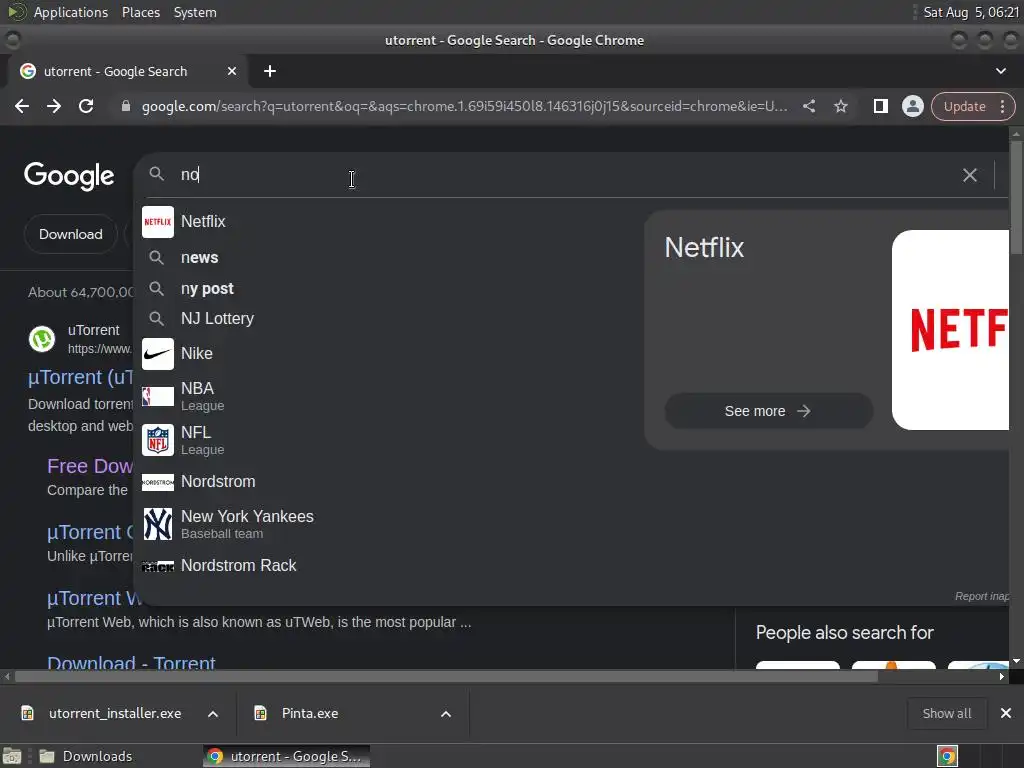Share this page via share icon
The image size is (1024, 768).
(808, 106)
